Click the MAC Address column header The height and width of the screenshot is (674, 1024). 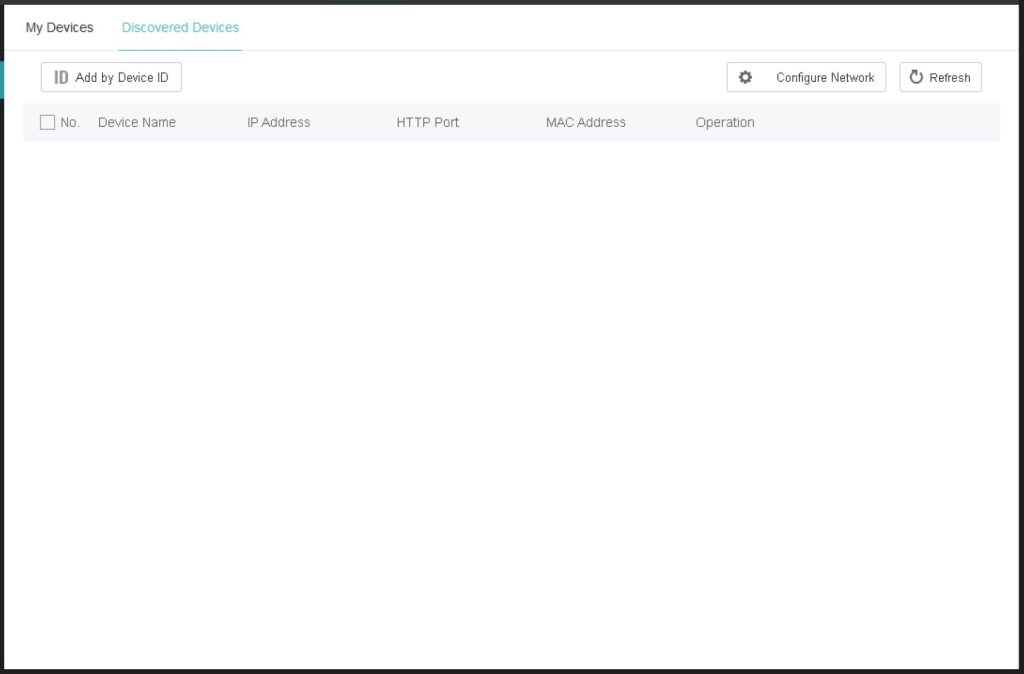585,121
